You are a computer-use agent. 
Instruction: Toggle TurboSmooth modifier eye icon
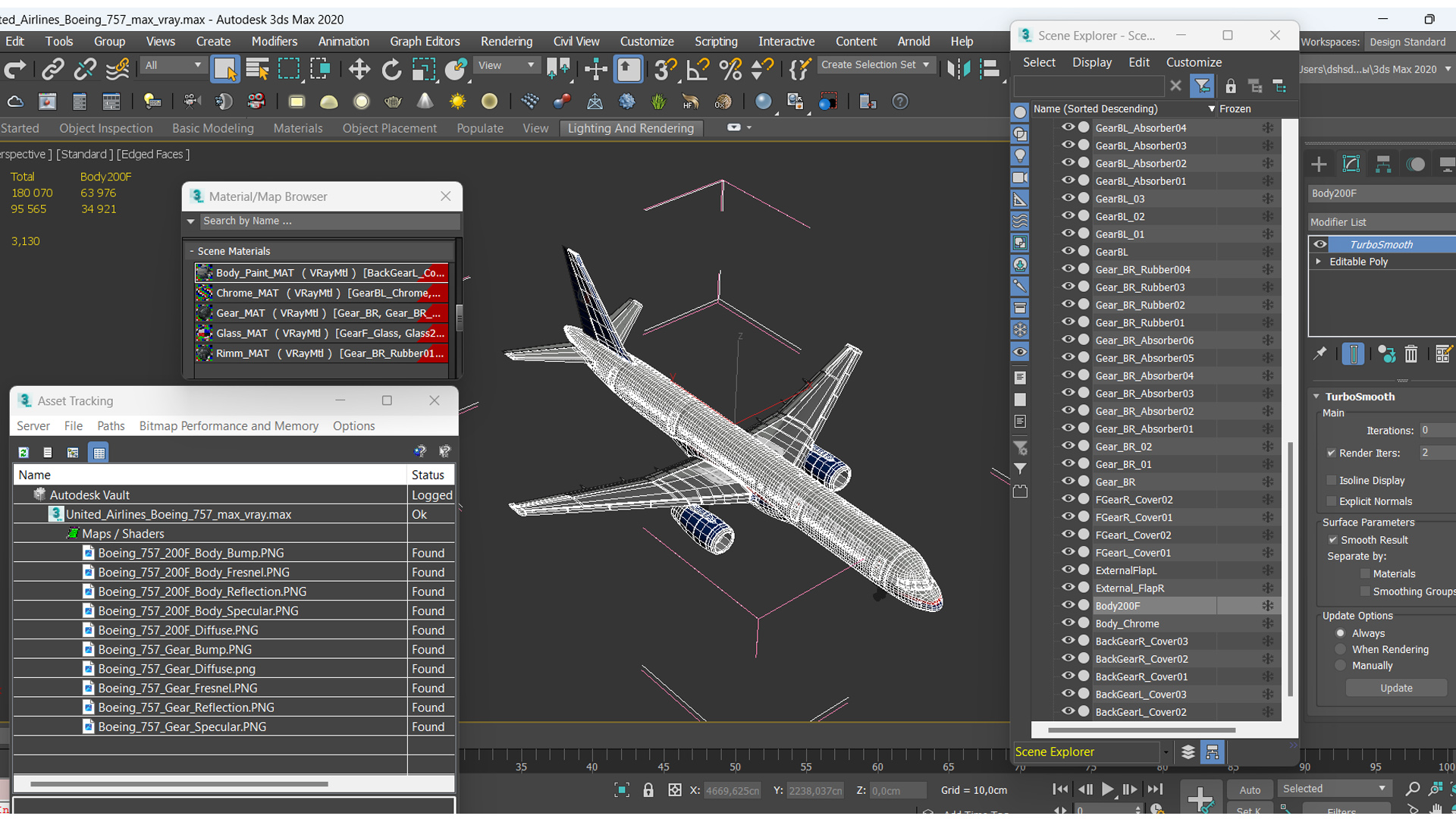click(x=1320, y=244)
